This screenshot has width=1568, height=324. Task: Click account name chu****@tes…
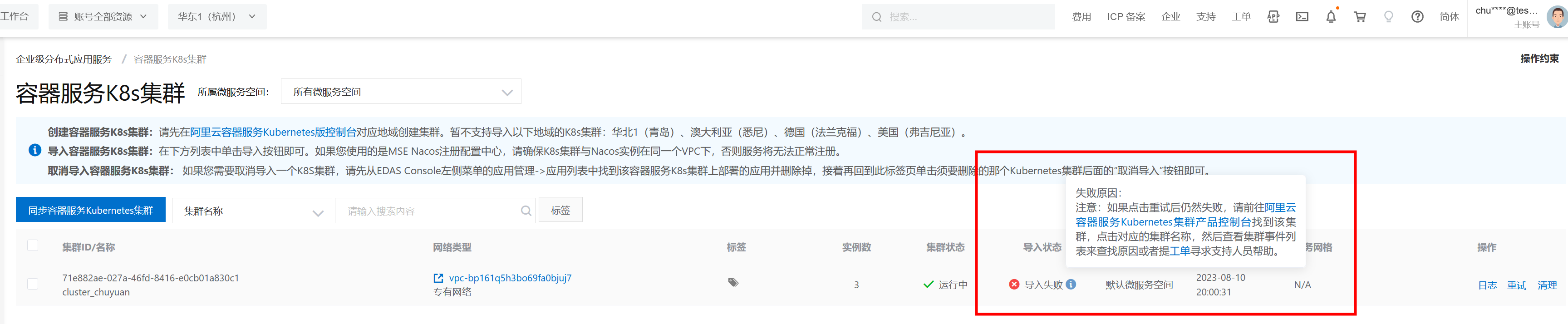click(1506, 10)
